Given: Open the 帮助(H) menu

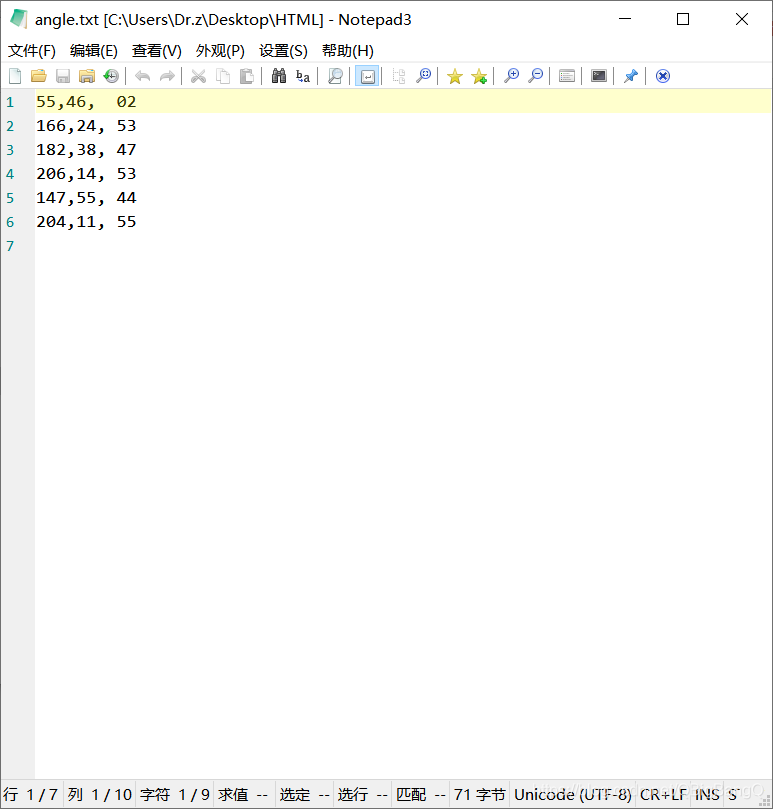Looking at the screenshot, I should click(x=347, y=51).
